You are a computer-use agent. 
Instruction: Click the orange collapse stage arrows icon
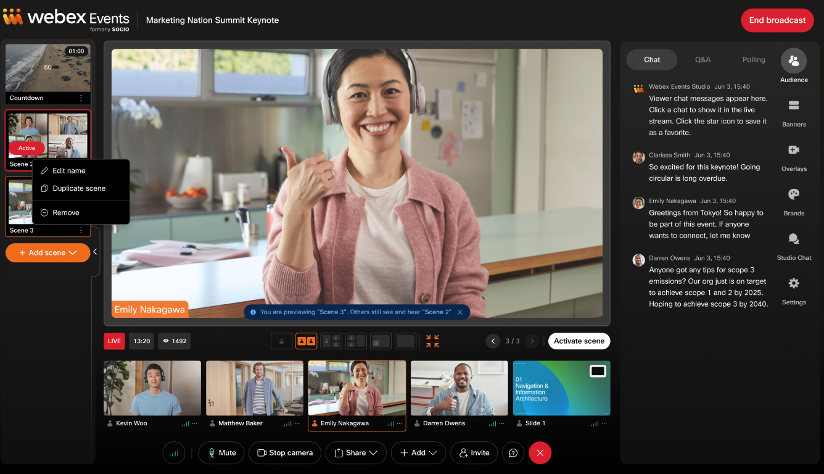pyautogui.click(x=432, y=341)
